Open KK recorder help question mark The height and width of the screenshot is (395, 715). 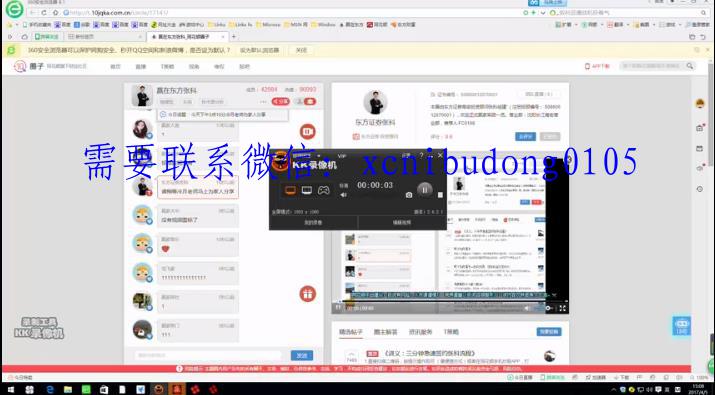(421, 156)
